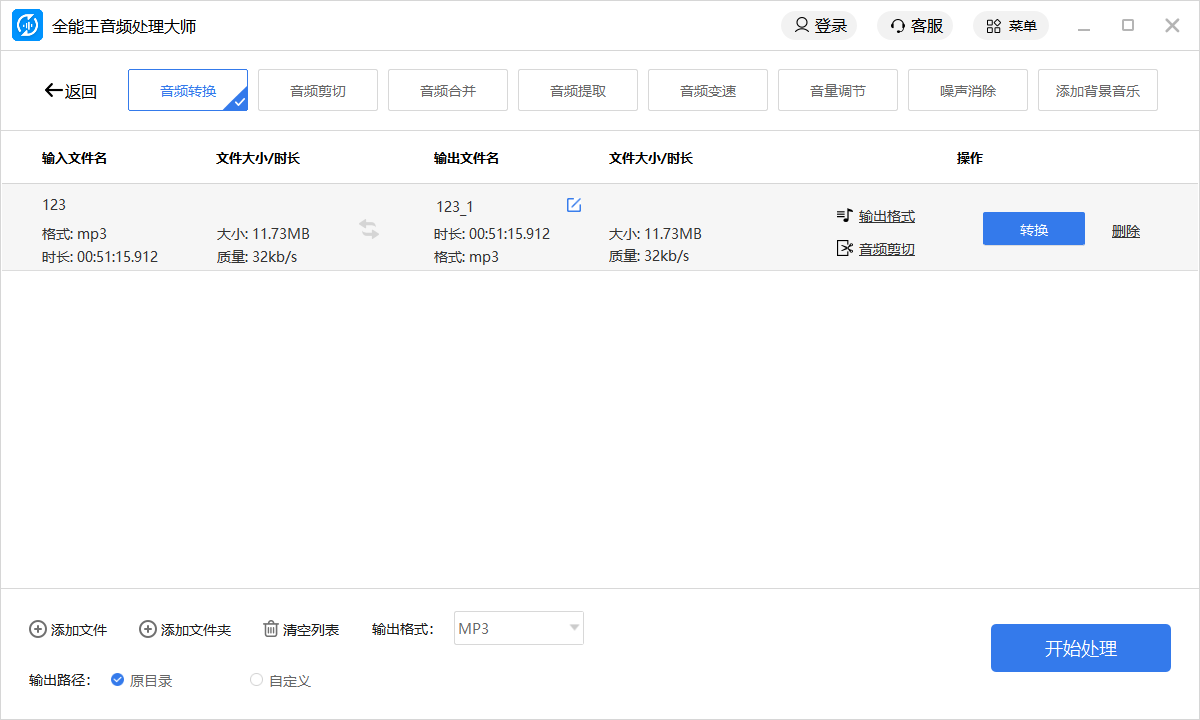Click the 删除 link for file 123
Viewport: 1200px width, 720px height.
[1125, 231]
